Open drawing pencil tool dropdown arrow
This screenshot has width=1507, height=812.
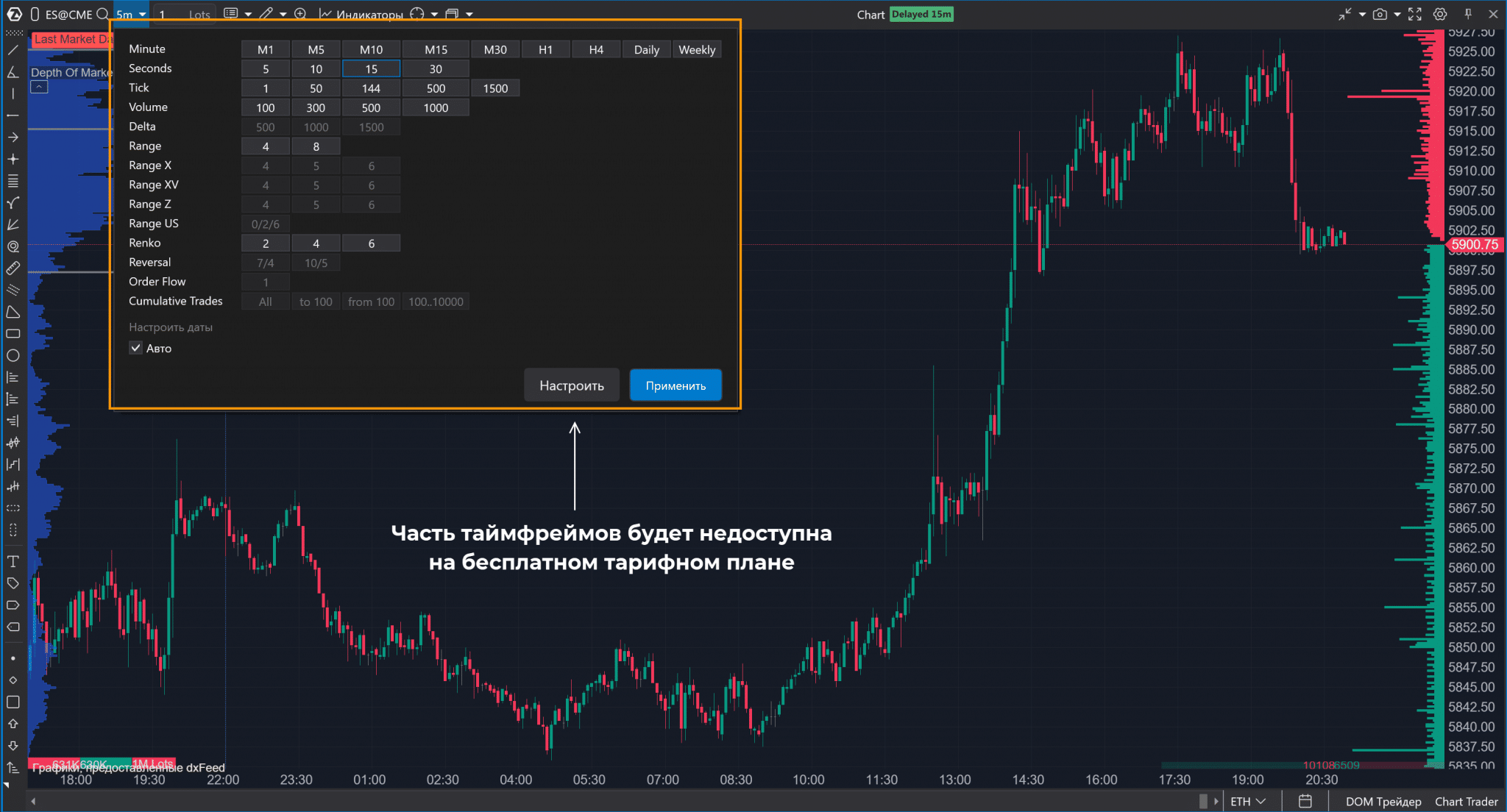coord(283,14)
